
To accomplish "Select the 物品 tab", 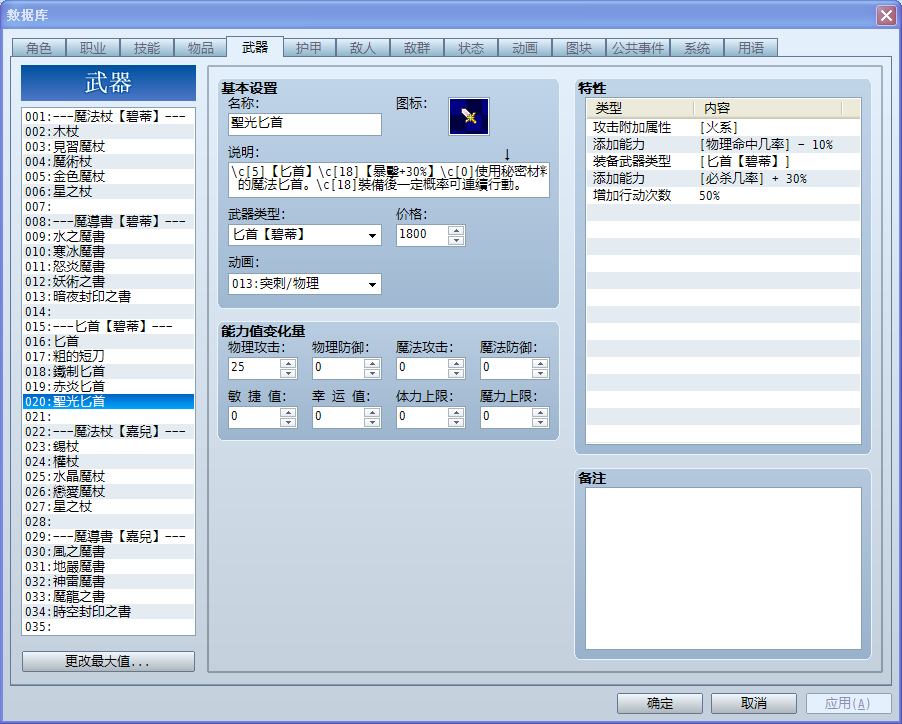I will [x=200, y=48].
